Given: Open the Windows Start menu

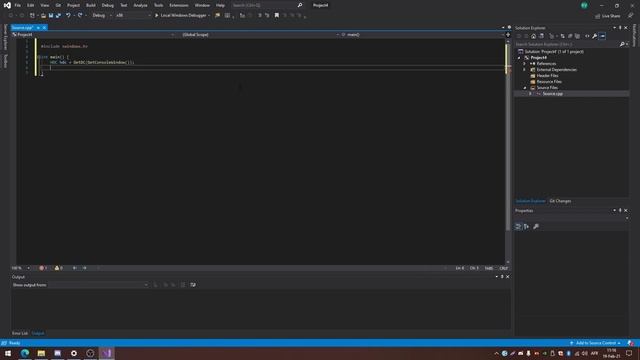Looking at the screenshot, I should coord(8,353).
